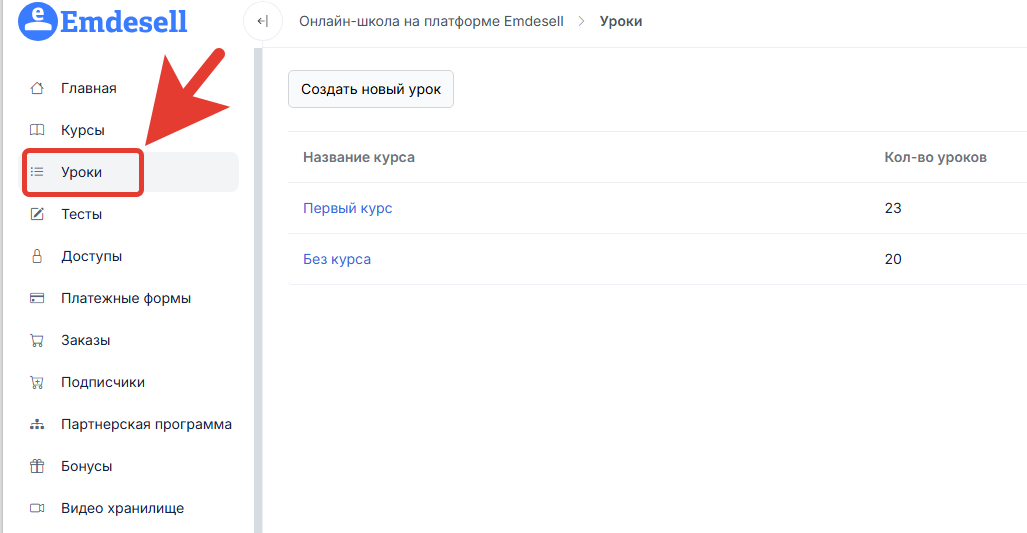Image resolution: width=1027 pixels, height=533 pixels.
Task: Click the hierarchy icon beside Партнерская программа
Action: point(37,424)
